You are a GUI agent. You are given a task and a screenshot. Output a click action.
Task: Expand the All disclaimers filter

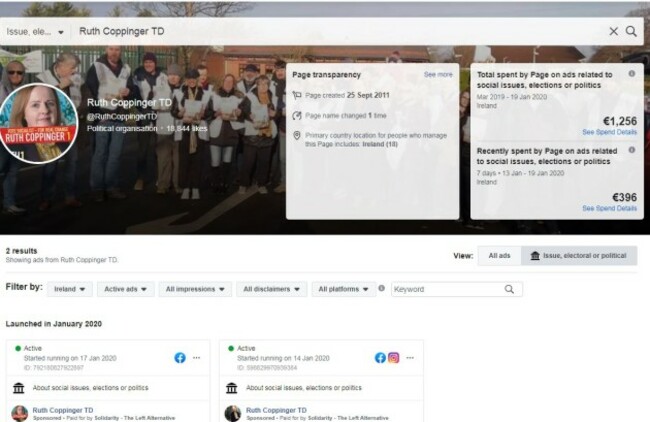pos(272,289)
